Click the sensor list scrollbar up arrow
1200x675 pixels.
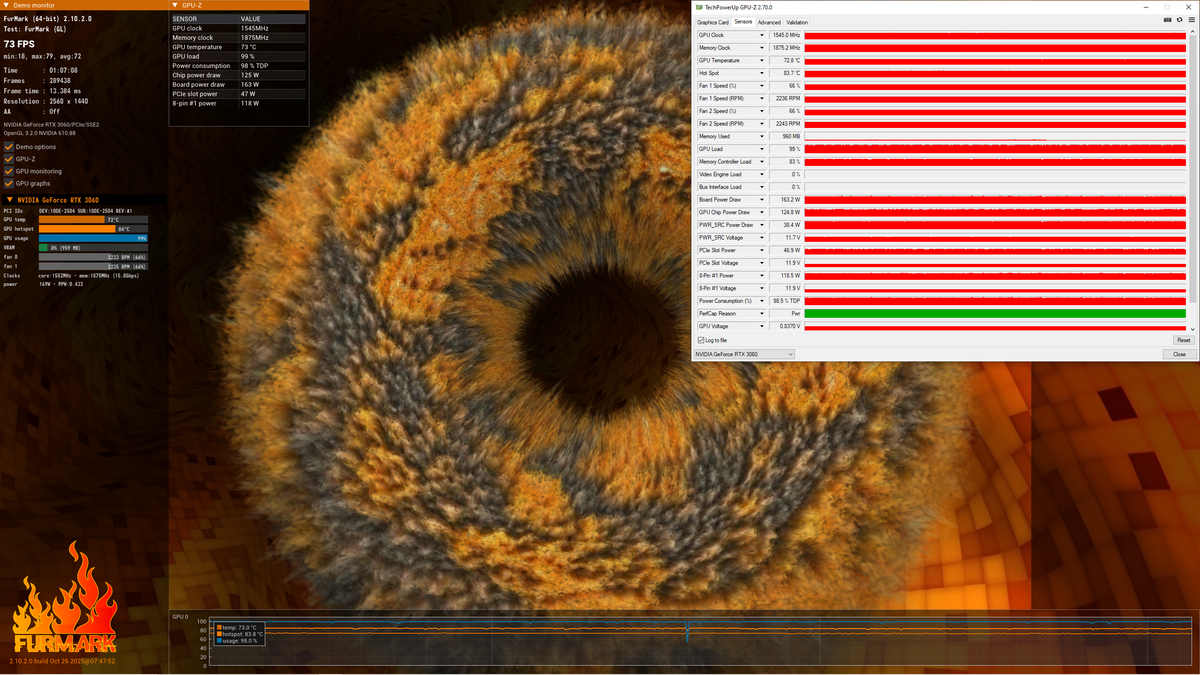(1193, 33)
